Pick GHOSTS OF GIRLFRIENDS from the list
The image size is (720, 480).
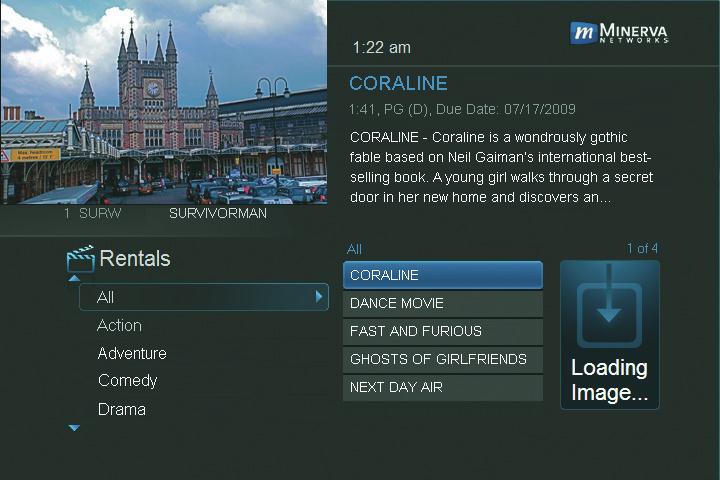(x=442, y=359)
